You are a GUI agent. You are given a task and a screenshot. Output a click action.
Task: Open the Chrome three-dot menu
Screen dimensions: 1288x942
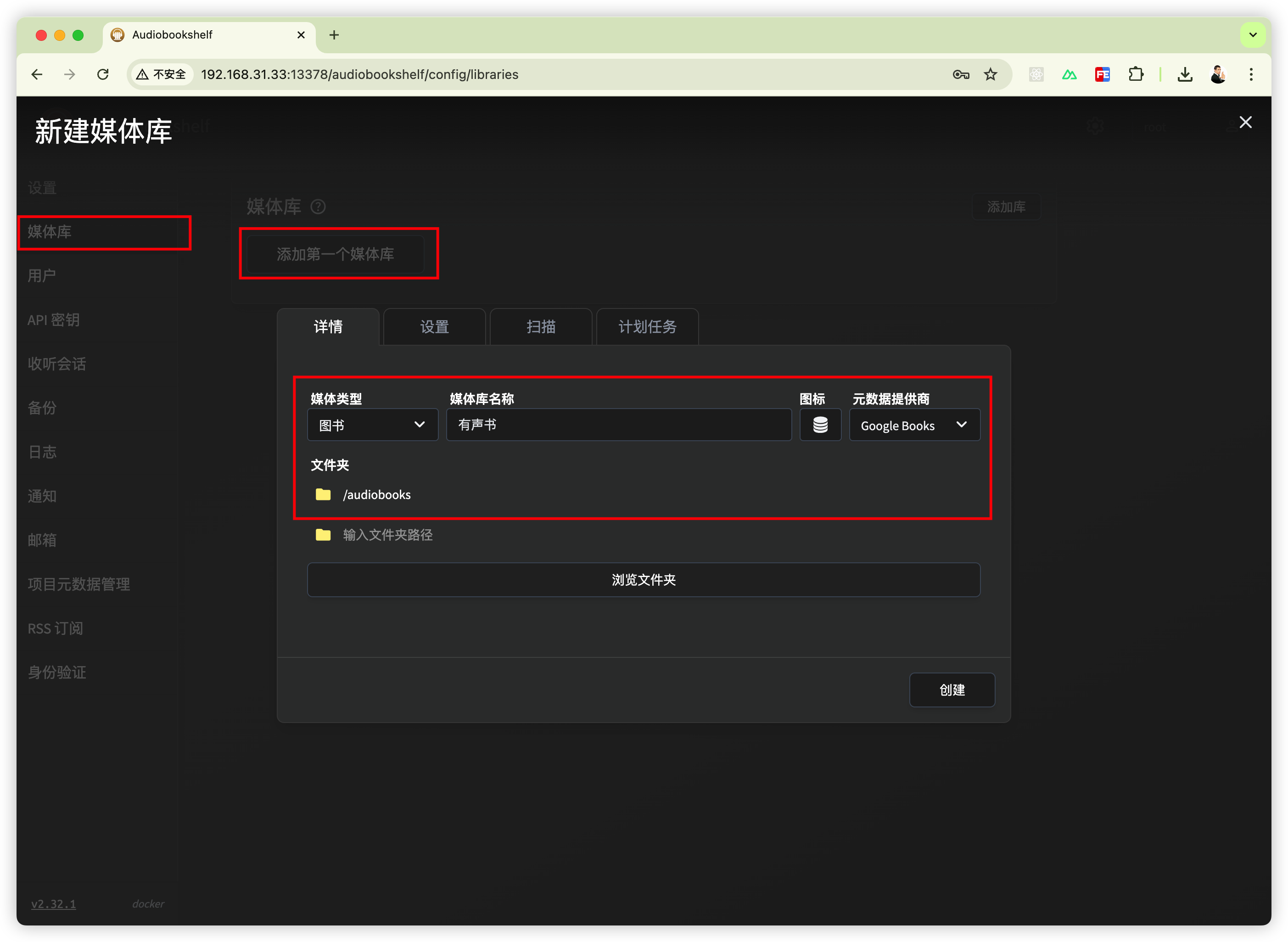tap(1251, 75)
